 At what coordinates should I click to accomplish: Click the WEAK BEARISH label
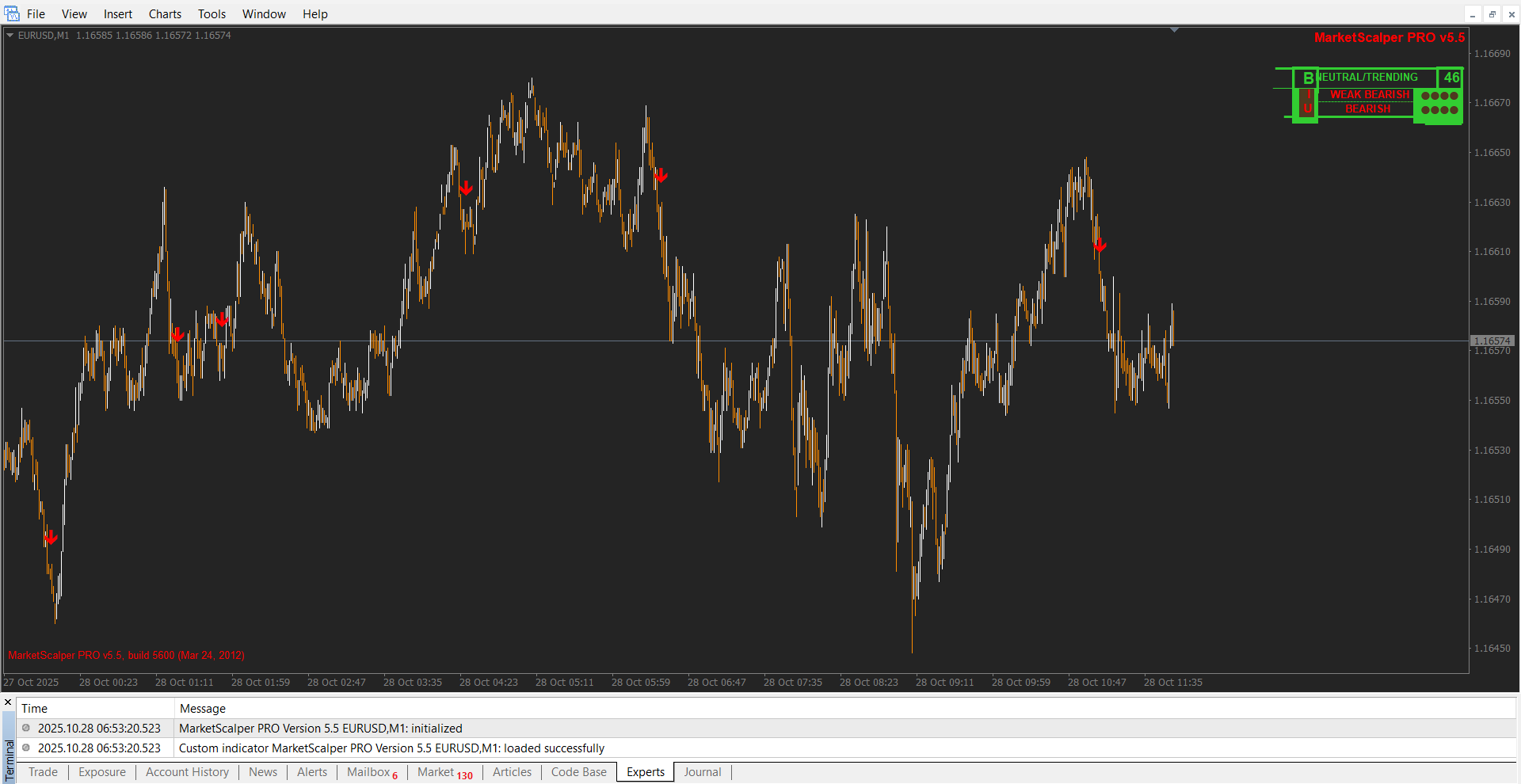point(1370,94)
